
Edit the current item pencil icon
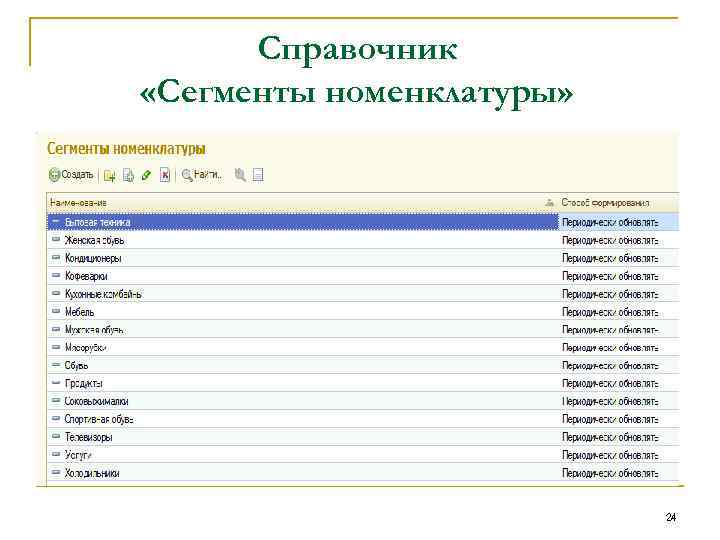coord(146,175)
